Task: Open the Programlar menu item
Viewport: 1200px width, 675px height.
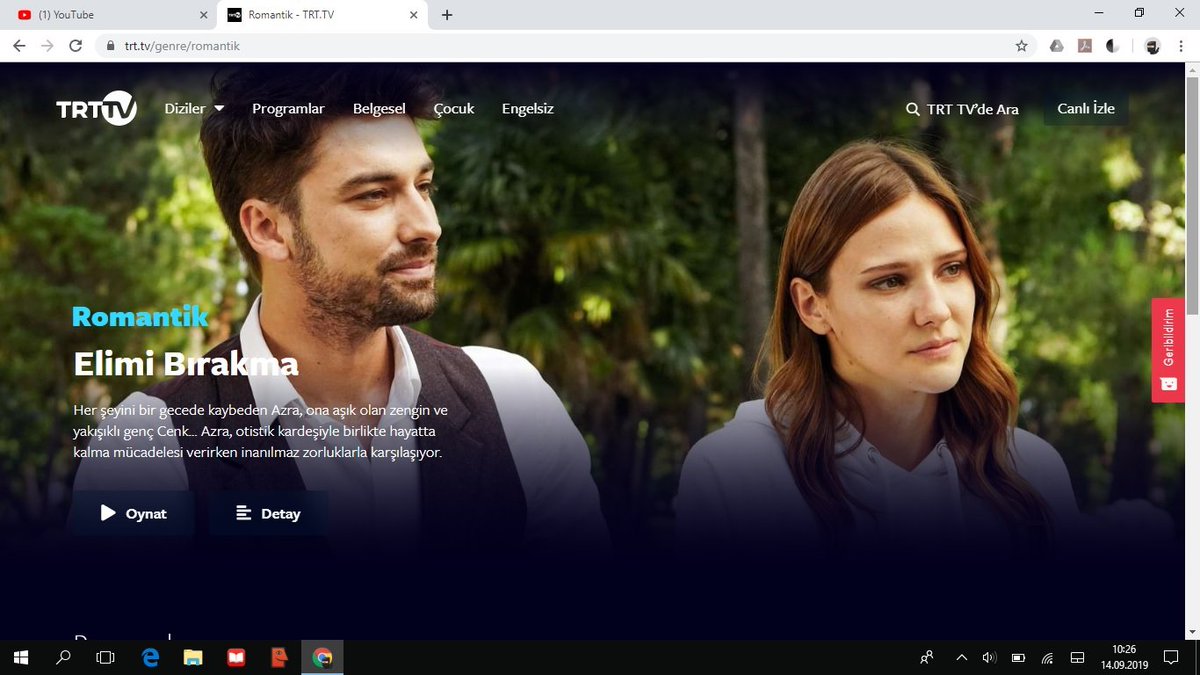Action: click(288, 108)
